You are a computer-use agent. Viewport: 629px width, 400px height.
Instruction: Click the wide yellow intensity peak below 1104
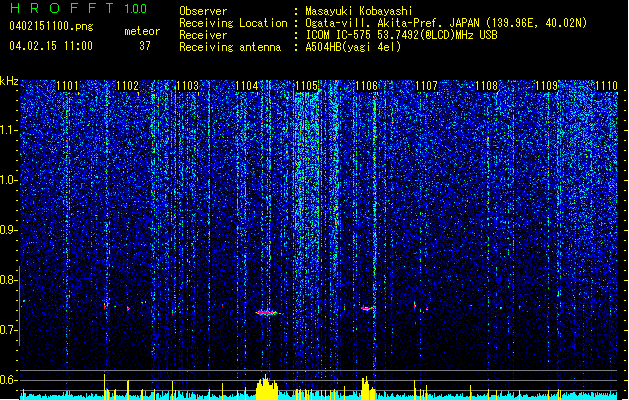pyautogui.click(x=267, y=388)
